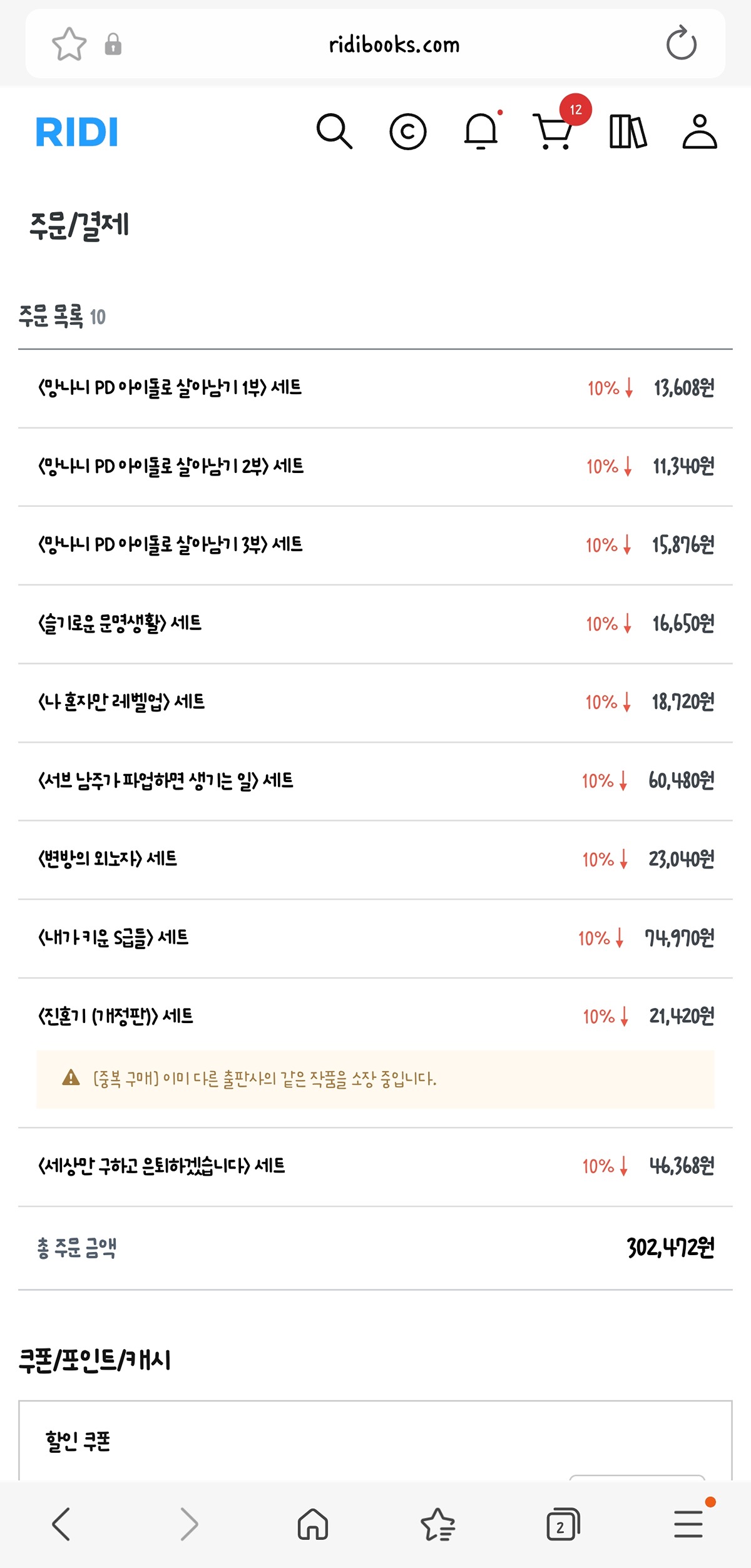Click the RIDI logo
The width and height of the screenshot is (751, 1568).
coord(77,132)
